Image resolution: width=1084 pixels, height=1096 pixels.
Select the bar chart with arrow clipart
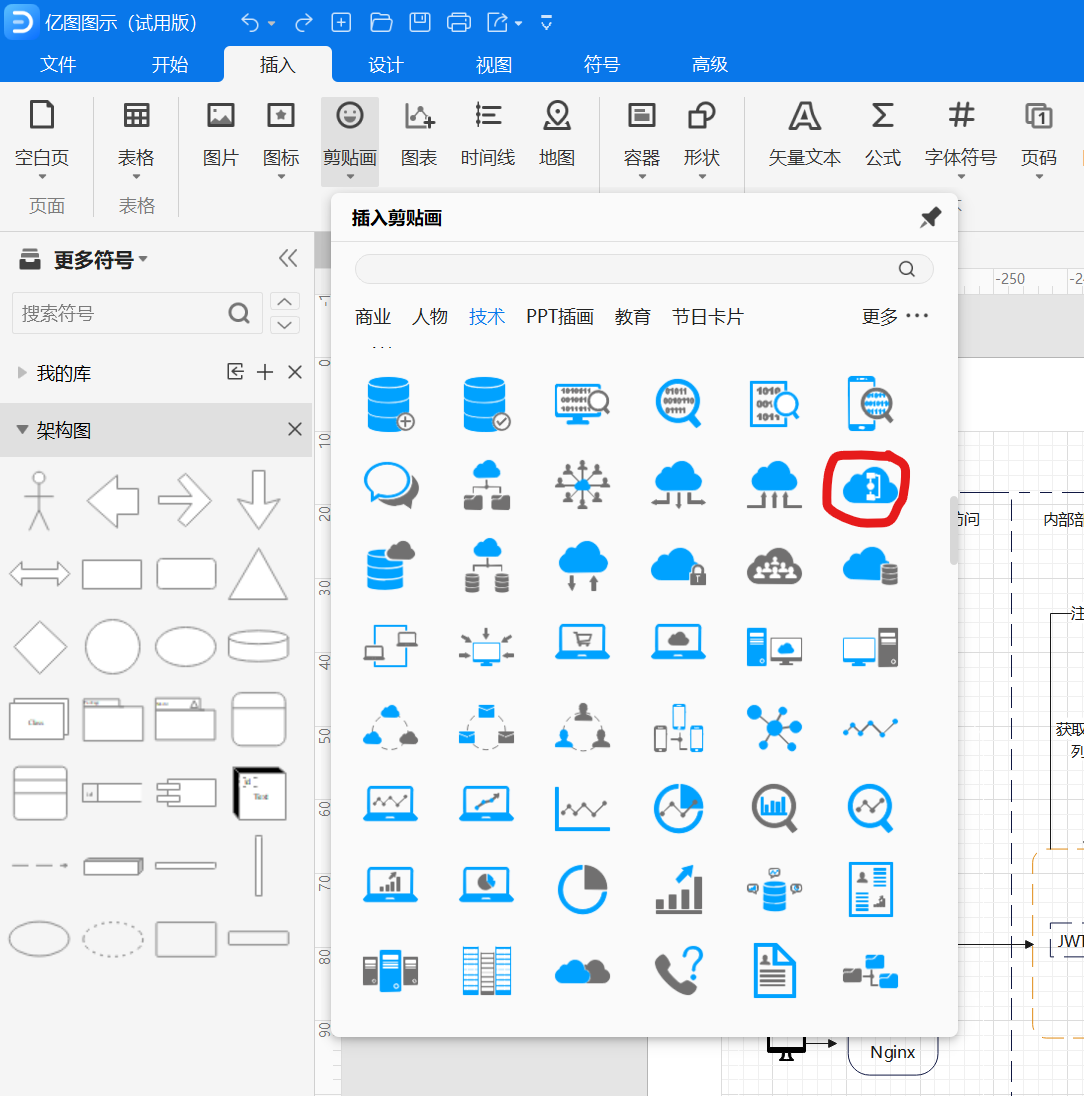[x=678, y=889]
